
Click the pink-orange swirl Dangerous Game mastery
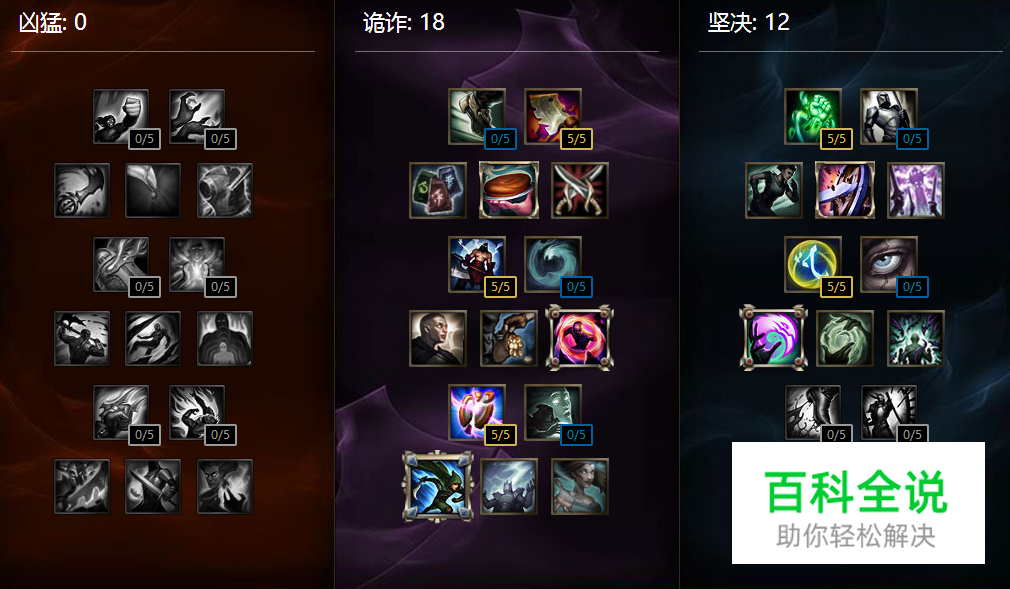580,338
